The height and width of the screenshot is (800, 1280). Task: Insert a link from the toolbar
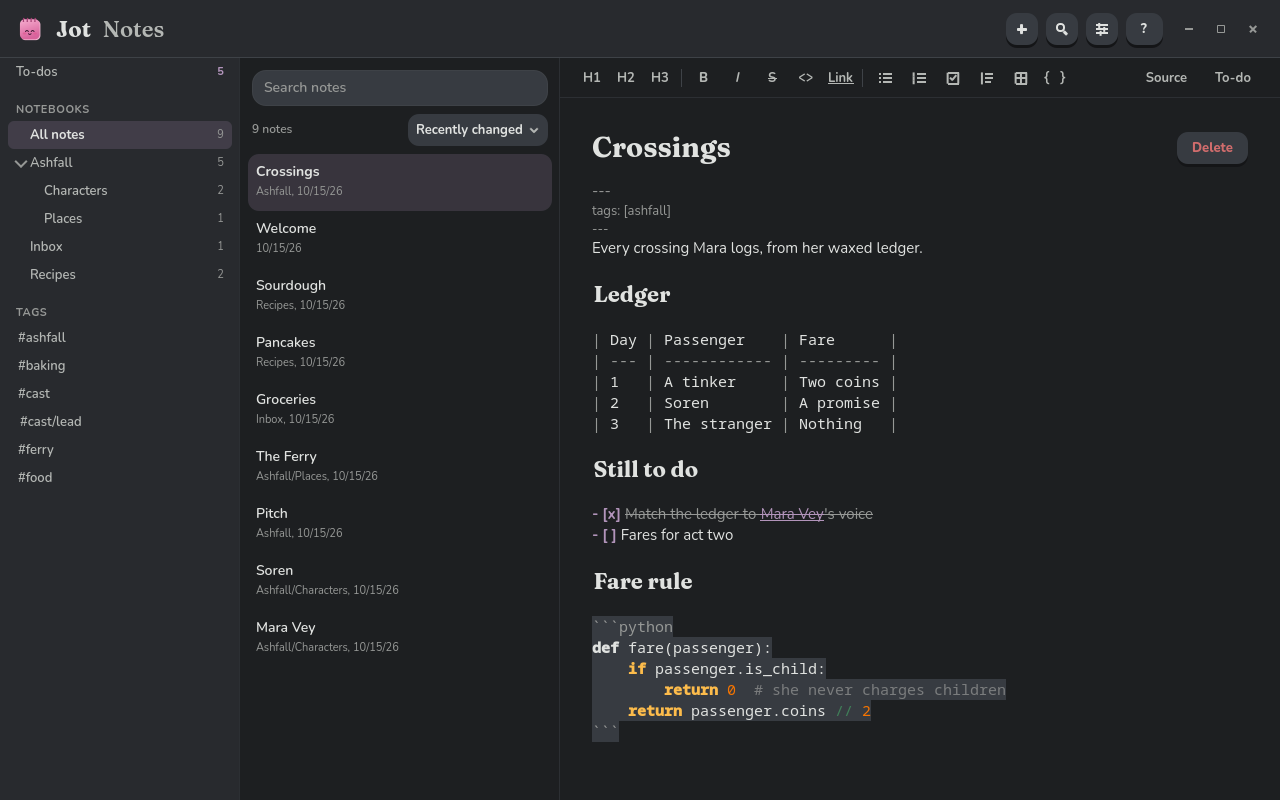click(x=841, y=78)
